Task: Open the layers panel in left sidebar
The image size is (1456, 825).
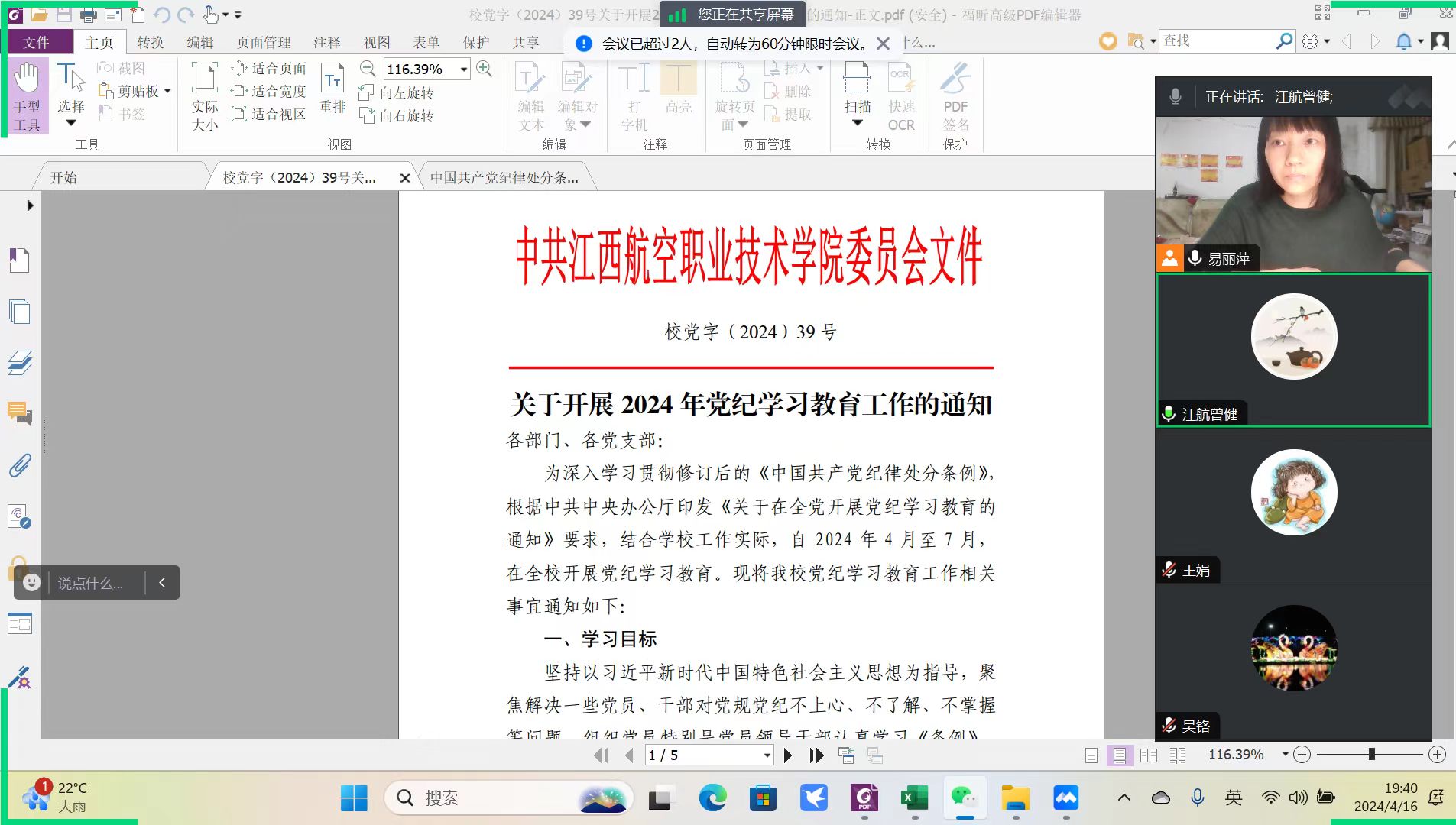Action: click(x=20, y=362)
